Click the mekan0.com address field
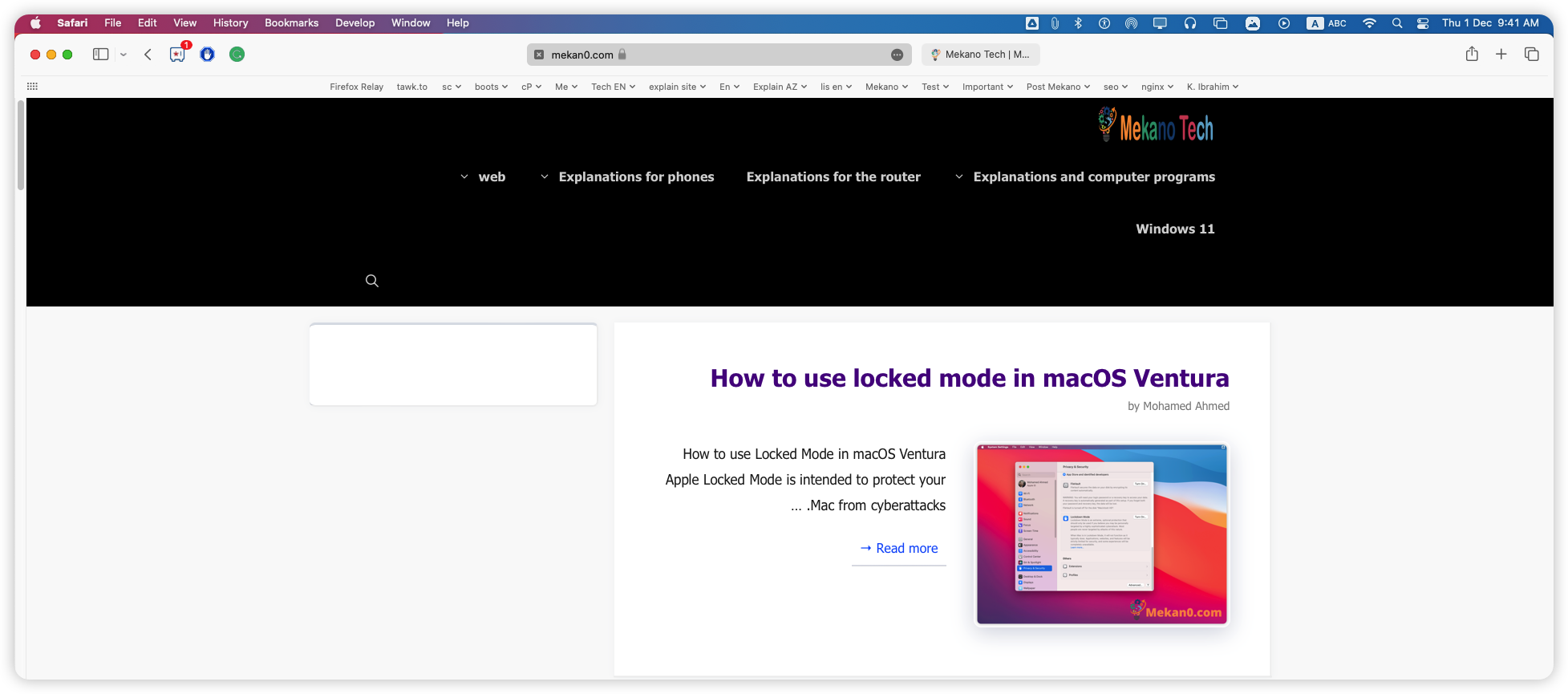The image size is (1568, 694). point(719,55)
